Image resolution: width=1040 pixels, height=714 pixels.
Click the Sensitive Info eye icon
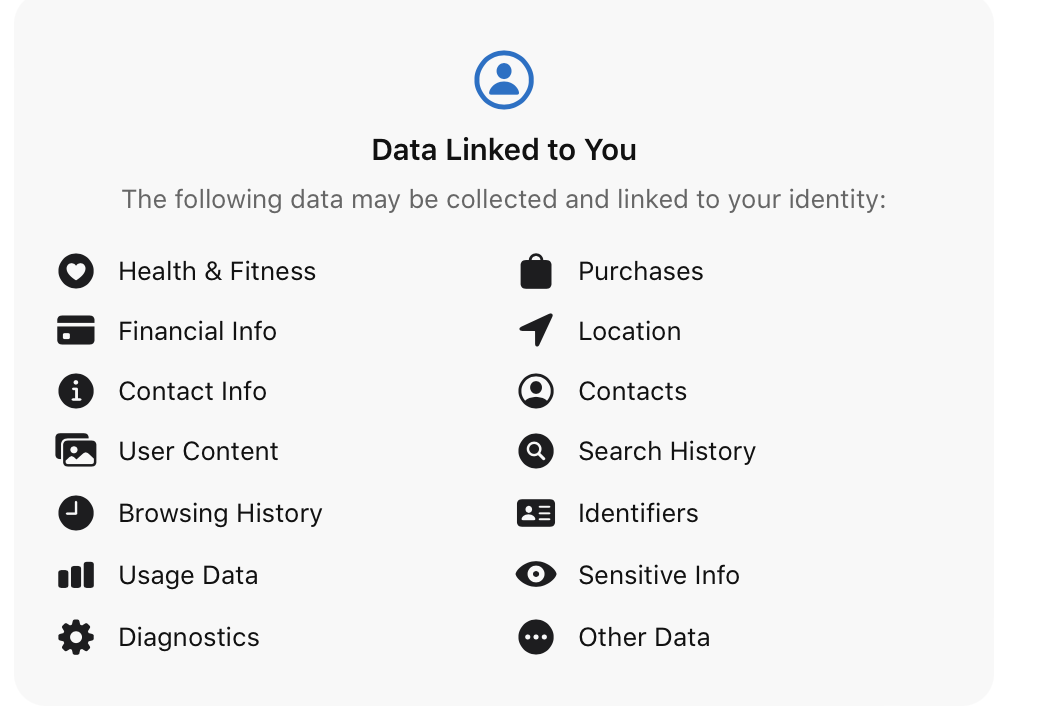536,575
